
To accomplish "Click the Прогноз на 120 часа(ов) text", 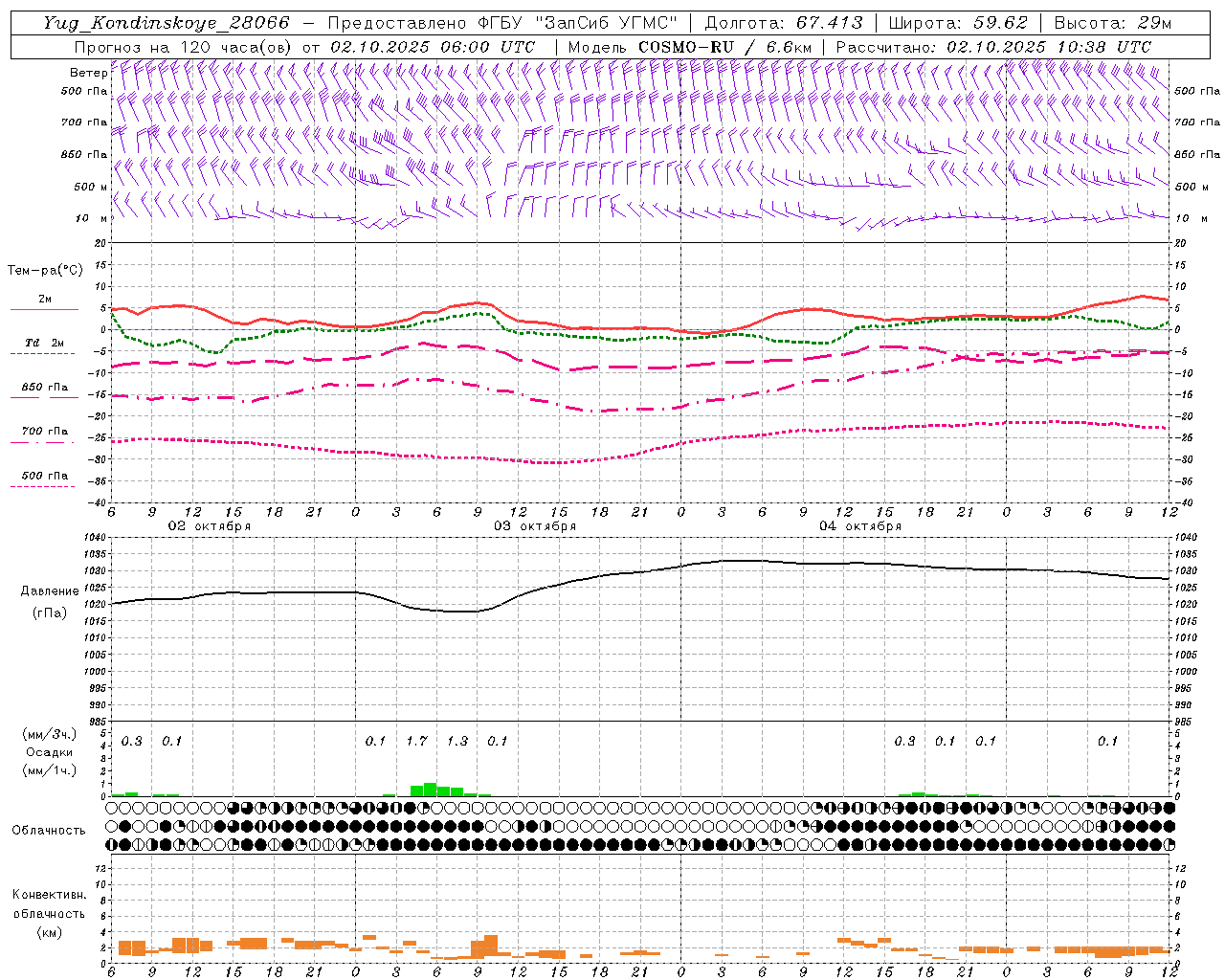I will click(184, 47).
